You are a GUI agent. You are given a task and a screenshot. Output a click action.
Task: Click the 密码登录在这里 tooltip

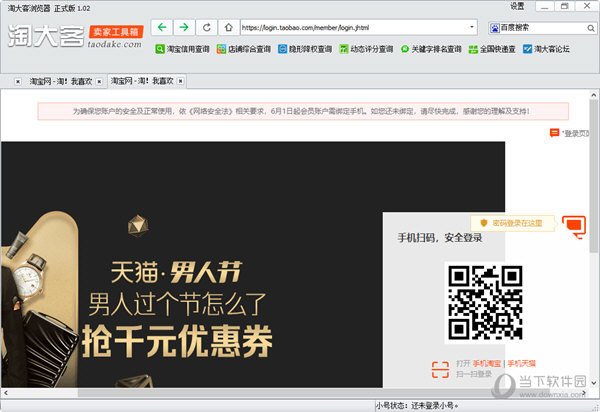pos(513,223)
